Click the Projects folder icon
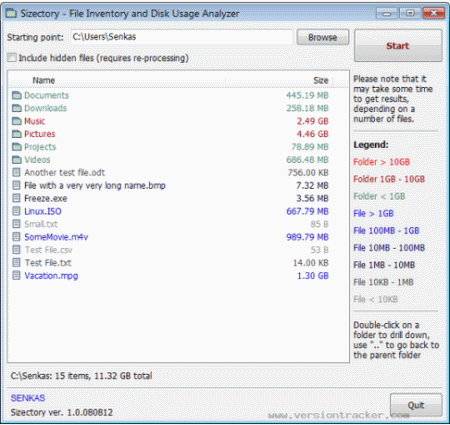The image size is (450, 425). click(17, 147)
